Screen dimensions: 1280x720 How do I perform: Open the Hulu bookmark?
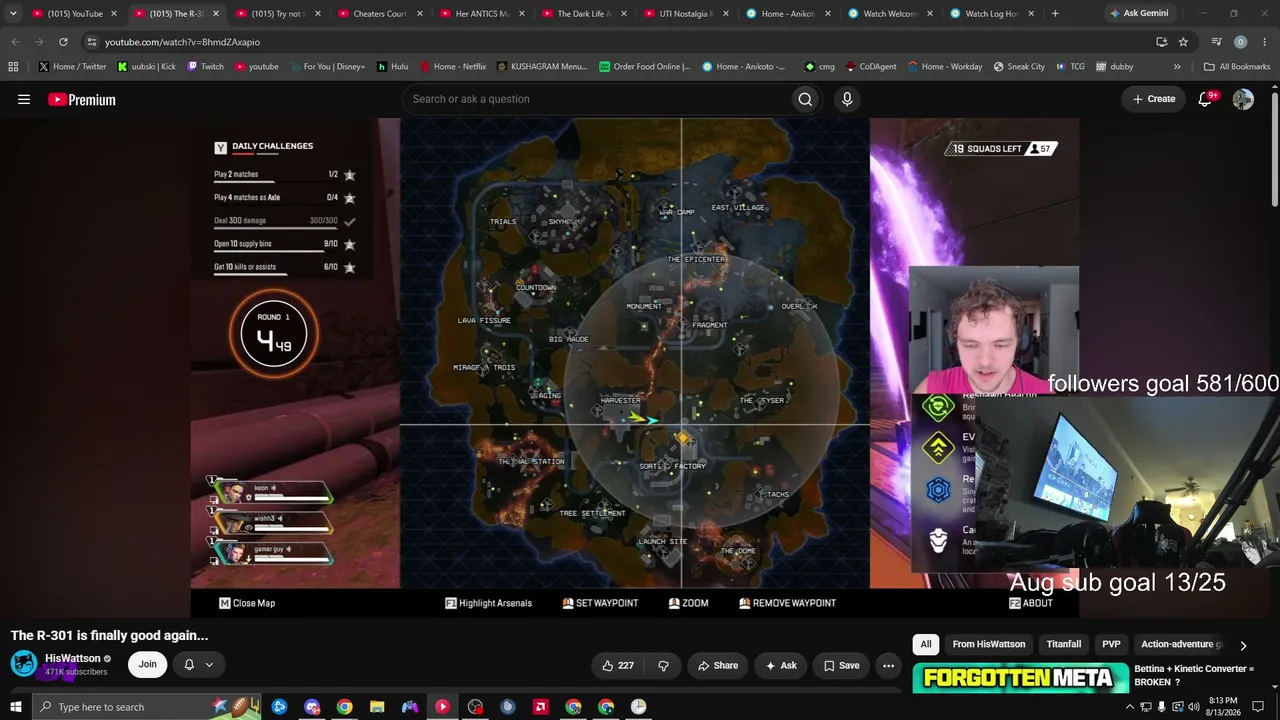(393, 67)
